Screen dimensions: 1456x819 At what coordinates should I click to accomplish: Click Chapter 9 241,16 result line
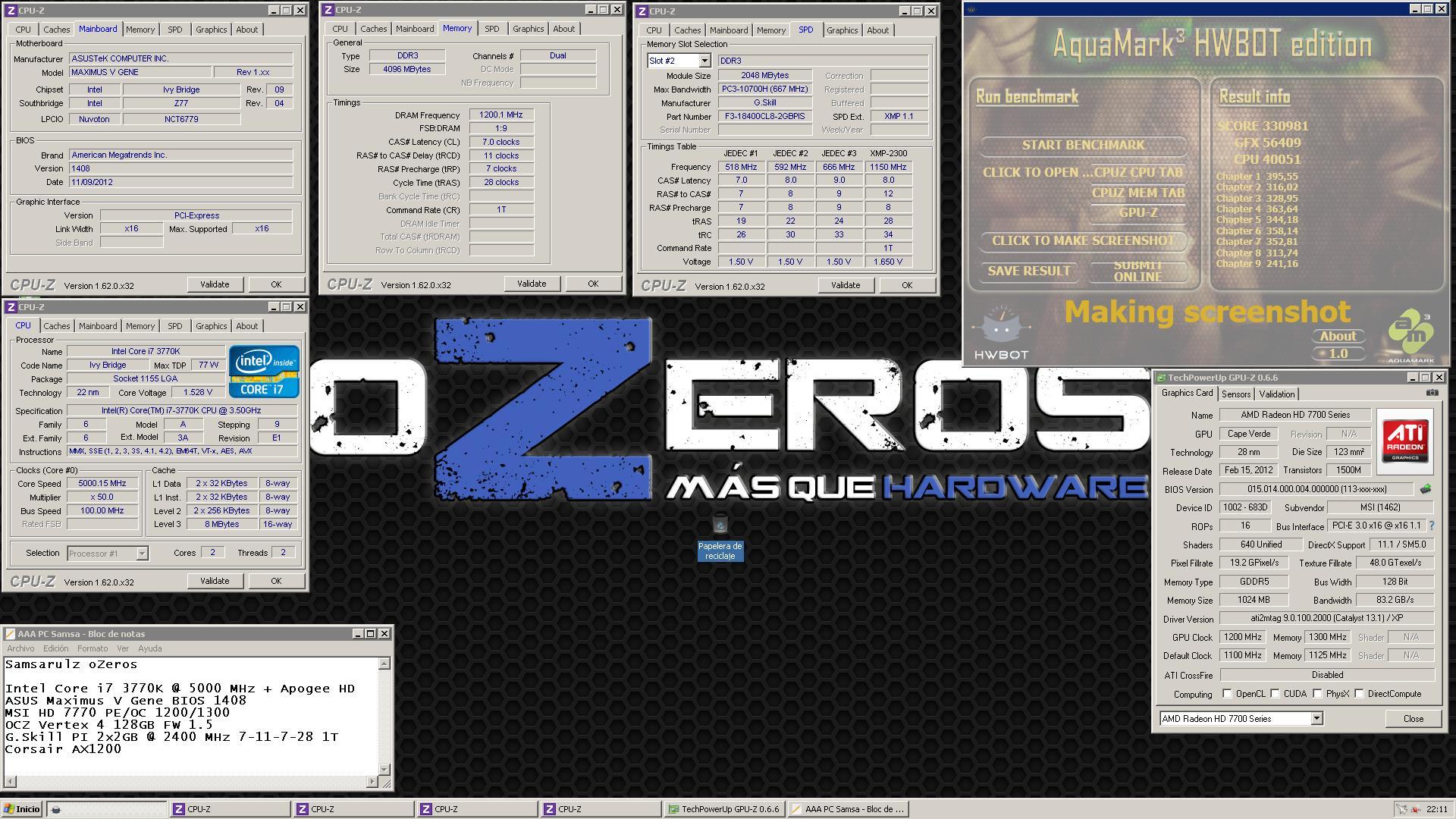[x=1257, y=264]
